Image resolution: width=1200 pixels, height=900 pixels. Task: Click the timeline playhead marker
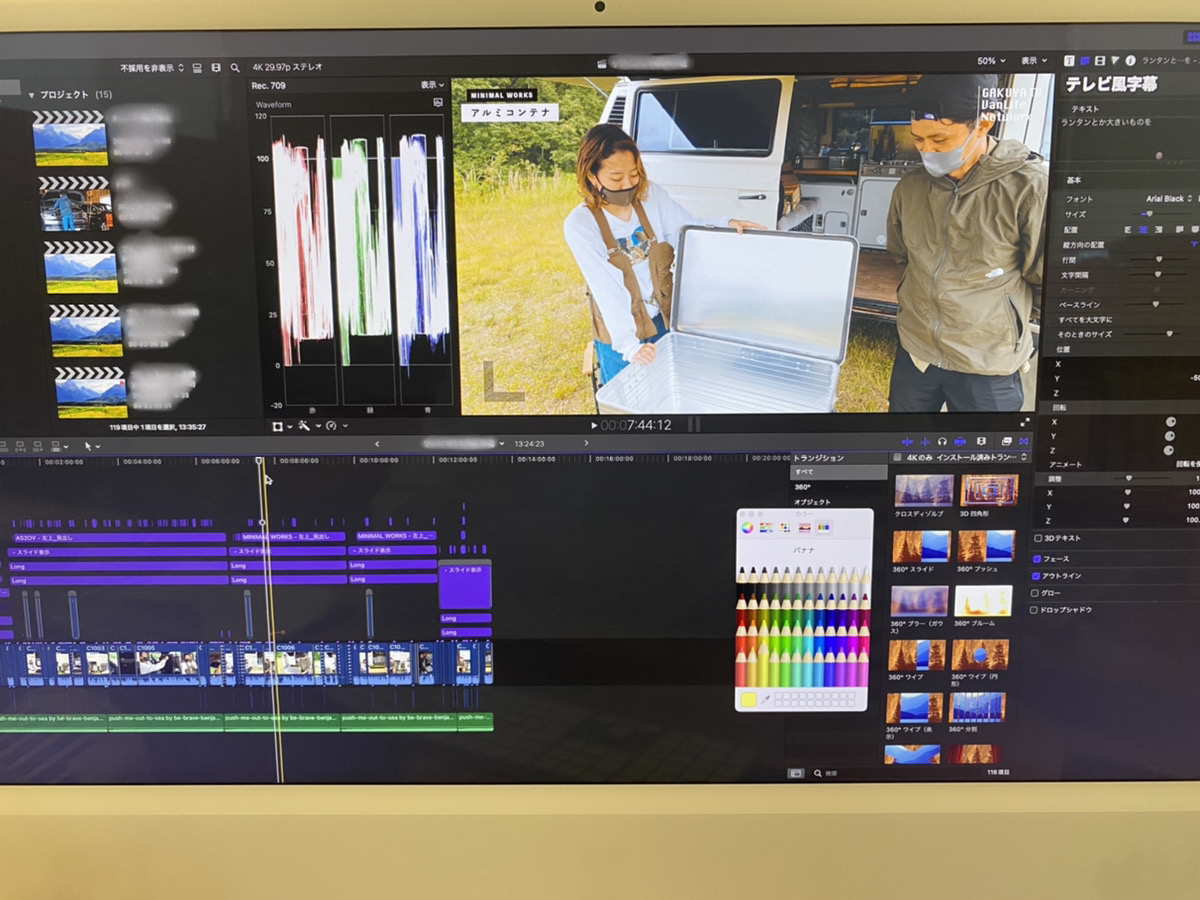(x=260, y=461)
